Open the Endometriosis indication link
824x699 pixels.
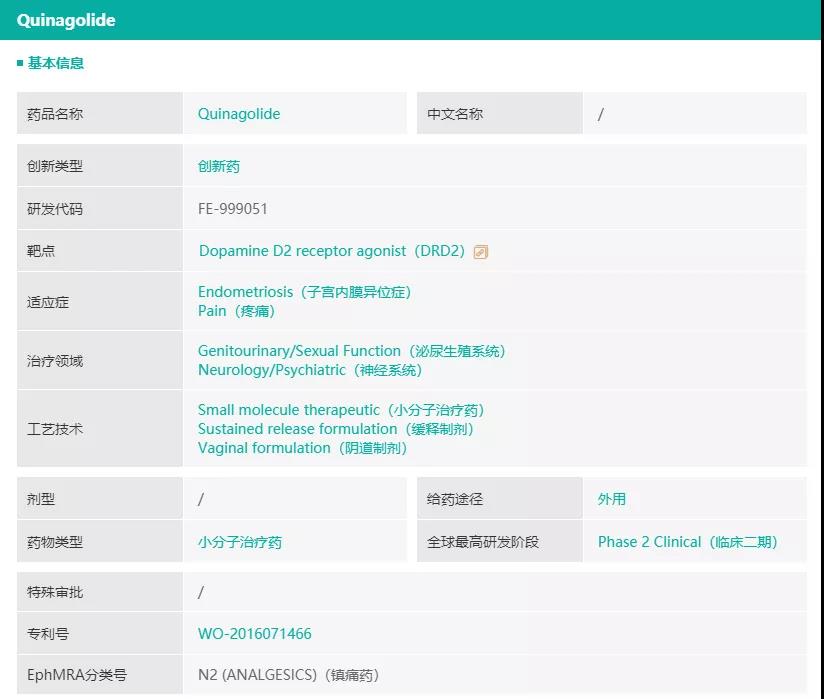pyautogui.click(x=304, y=292)
